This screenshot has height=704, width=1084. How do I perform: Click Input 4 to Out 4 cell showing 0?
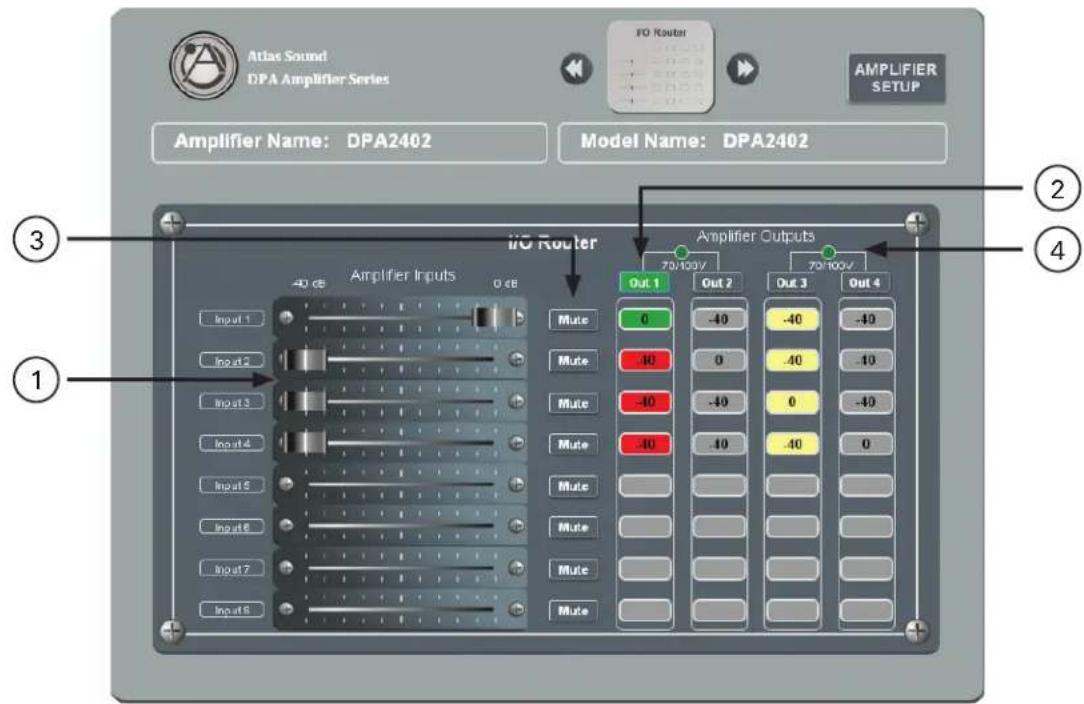tap(866, 444)
